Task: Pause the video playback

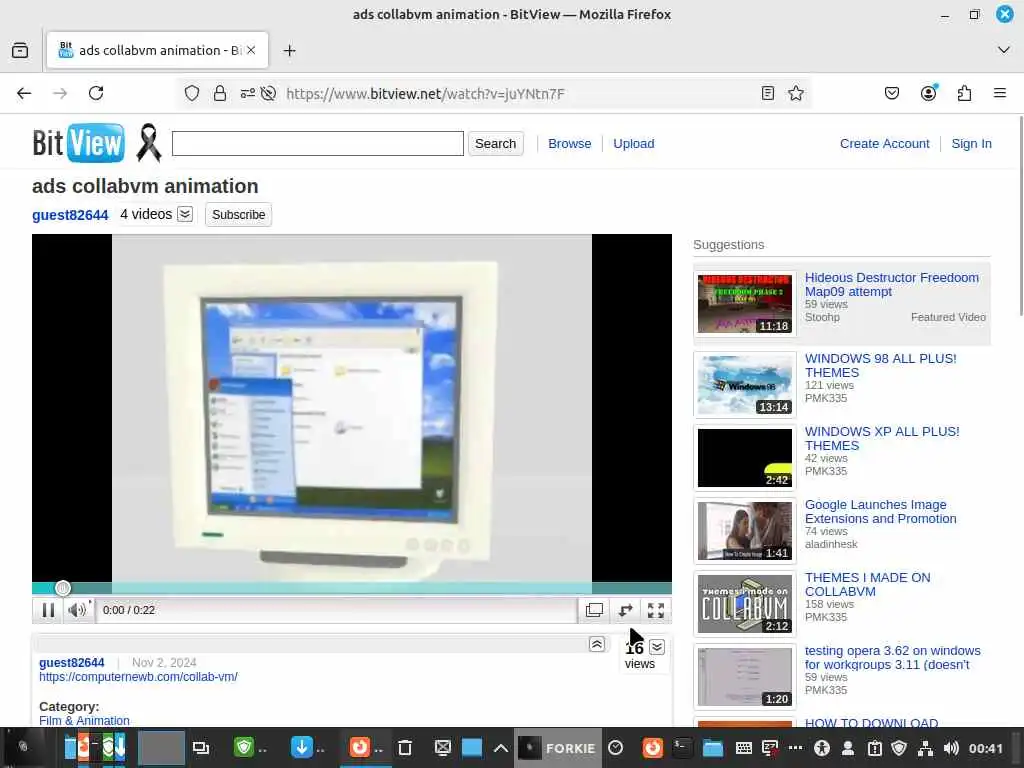Action: pyautogui.click(x=48, y=610)
